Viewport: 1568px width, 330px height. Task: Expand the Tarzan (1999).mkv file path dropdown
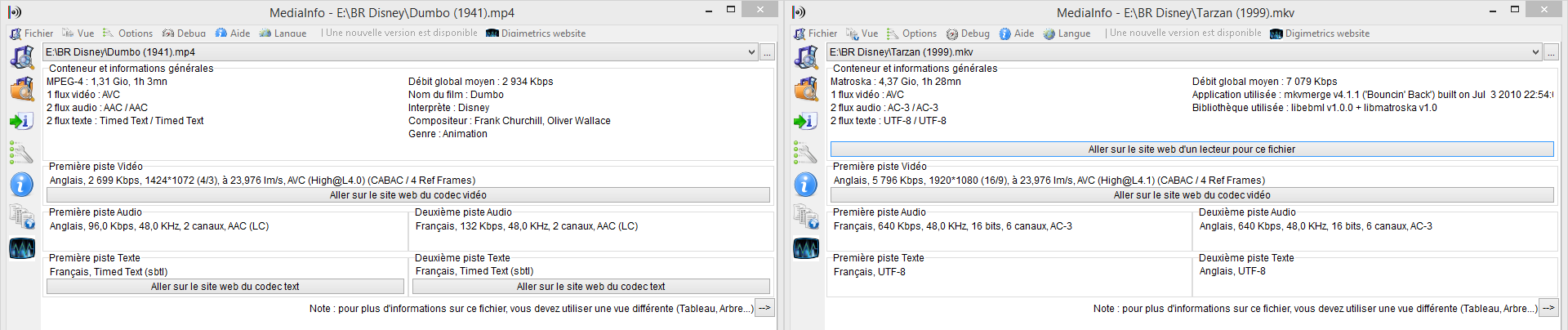pos(1535,52)
